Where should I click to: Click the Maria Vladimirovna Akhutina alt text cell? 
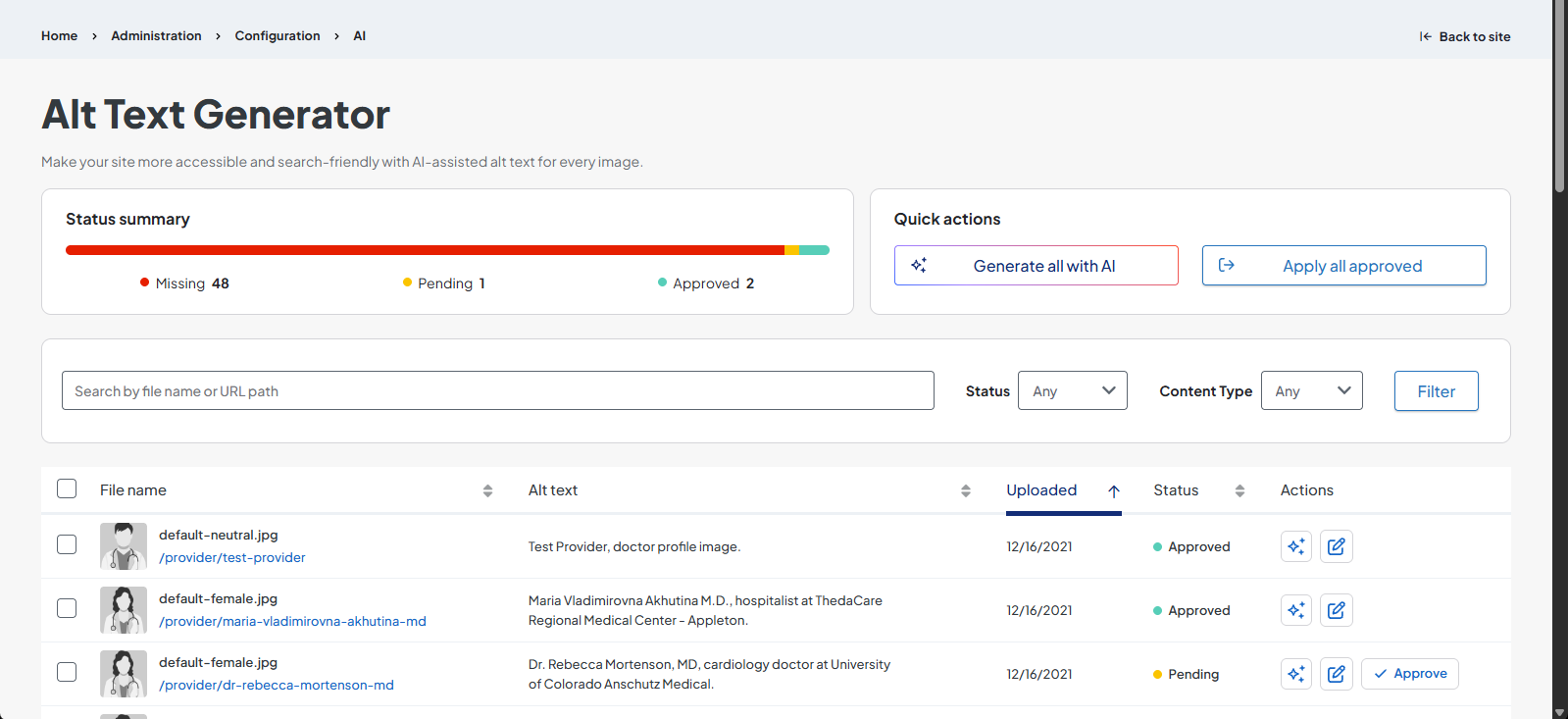click(x=705, y=610)
